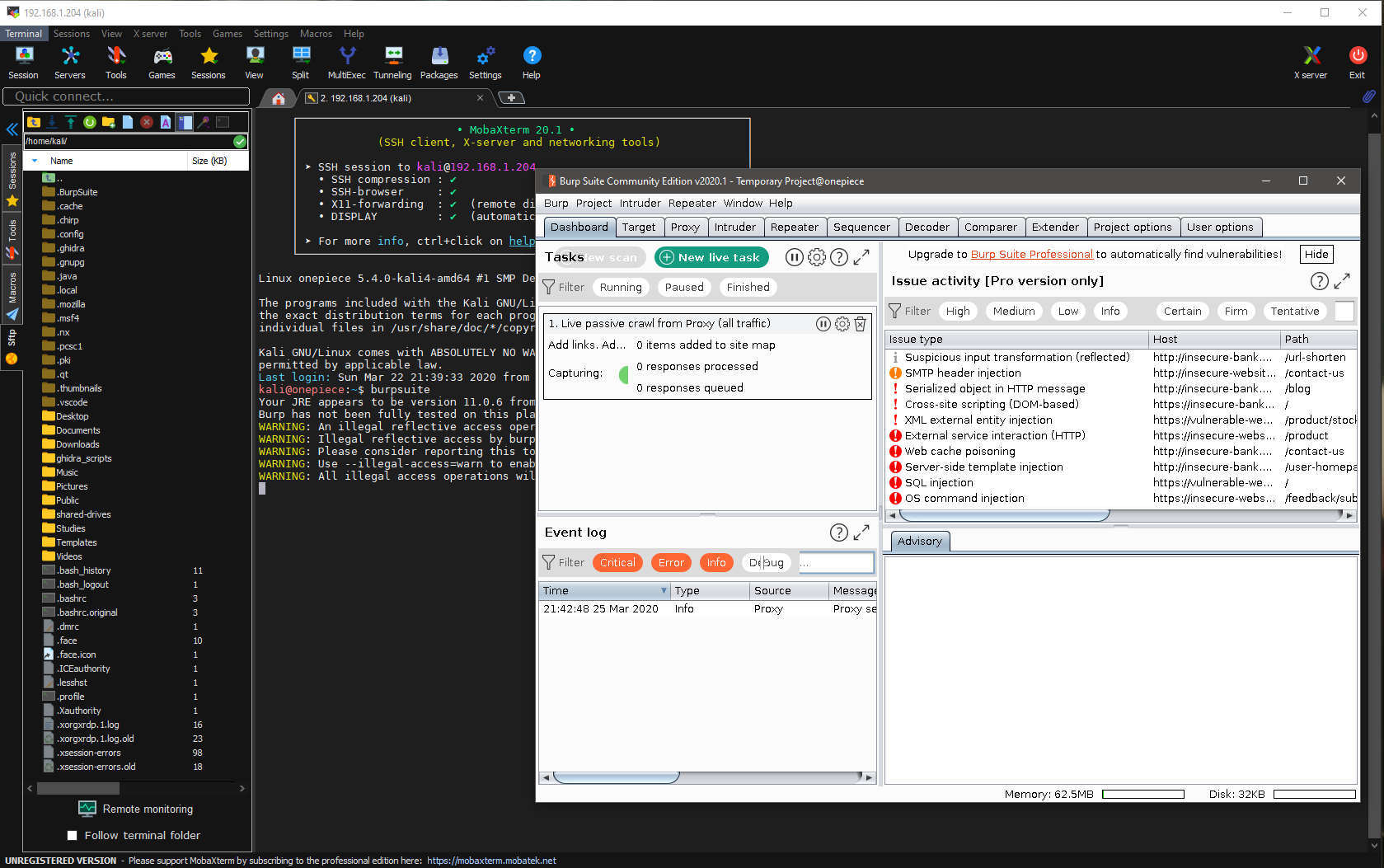Viewport: 1384px width, 868px height.
Task: Click SFTP red delete icon
Action: 147,122
